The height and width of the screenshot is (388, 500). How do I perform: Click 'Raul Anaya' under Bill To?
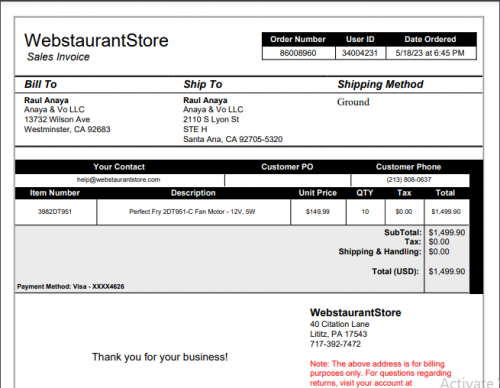46,100
